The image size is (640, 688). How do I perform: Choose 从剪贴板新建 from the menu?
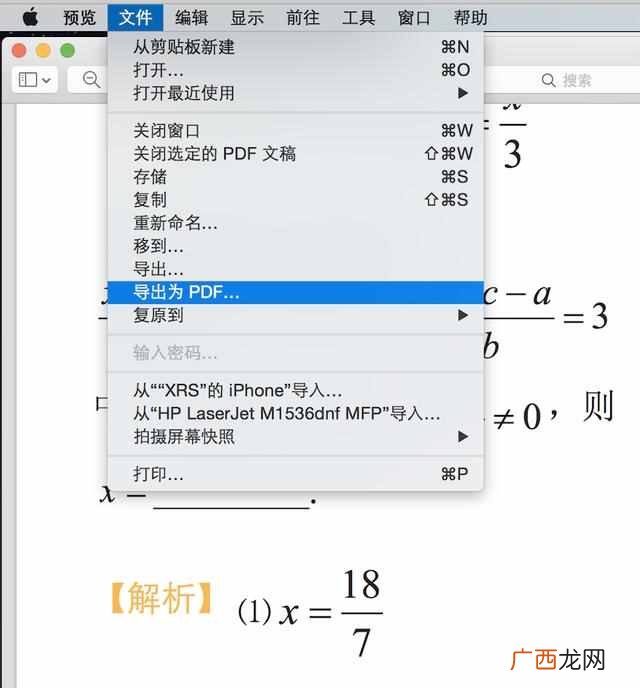tap(295, 47)
